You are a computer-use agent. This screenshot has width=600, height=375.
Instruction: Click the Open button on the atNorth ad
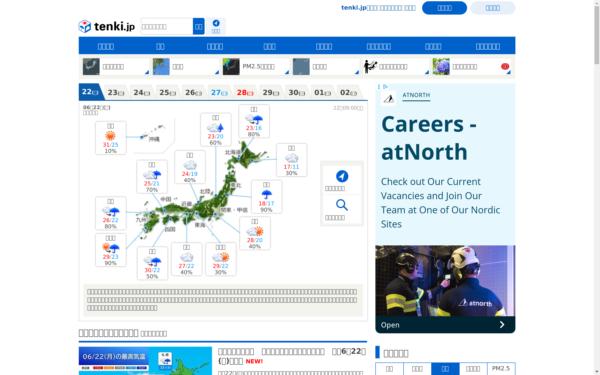click(x=445, y=324)
